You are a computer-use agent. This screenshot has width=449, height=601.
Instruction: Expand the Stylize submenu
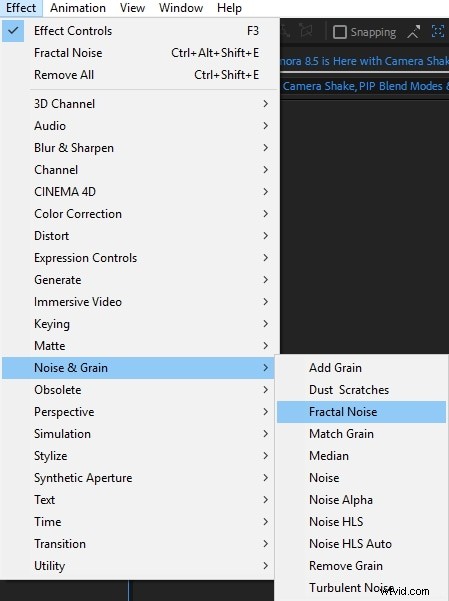138,456
